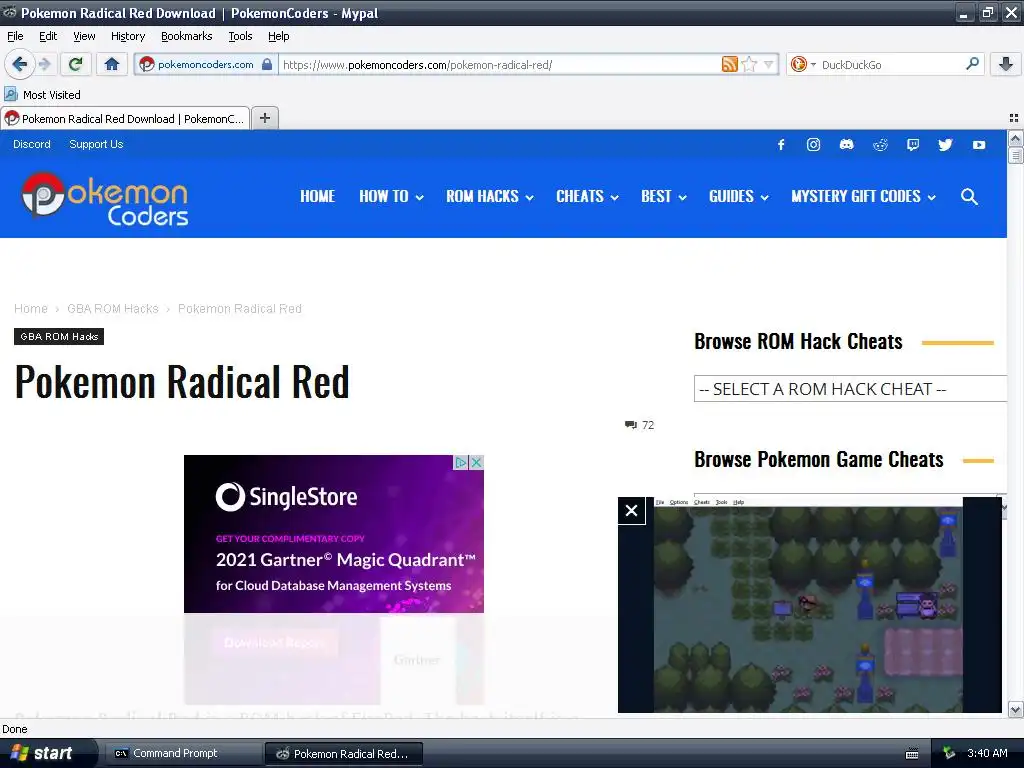Click the Support Us link
Viewport: 1024px width, 768px height.
coord(96,144)
